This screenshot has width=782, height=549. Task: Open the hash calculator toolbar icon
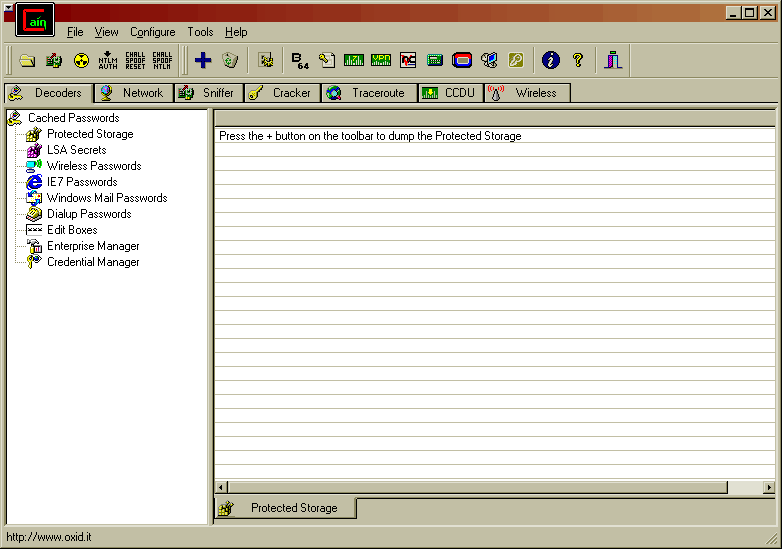[x=435, y=61]
